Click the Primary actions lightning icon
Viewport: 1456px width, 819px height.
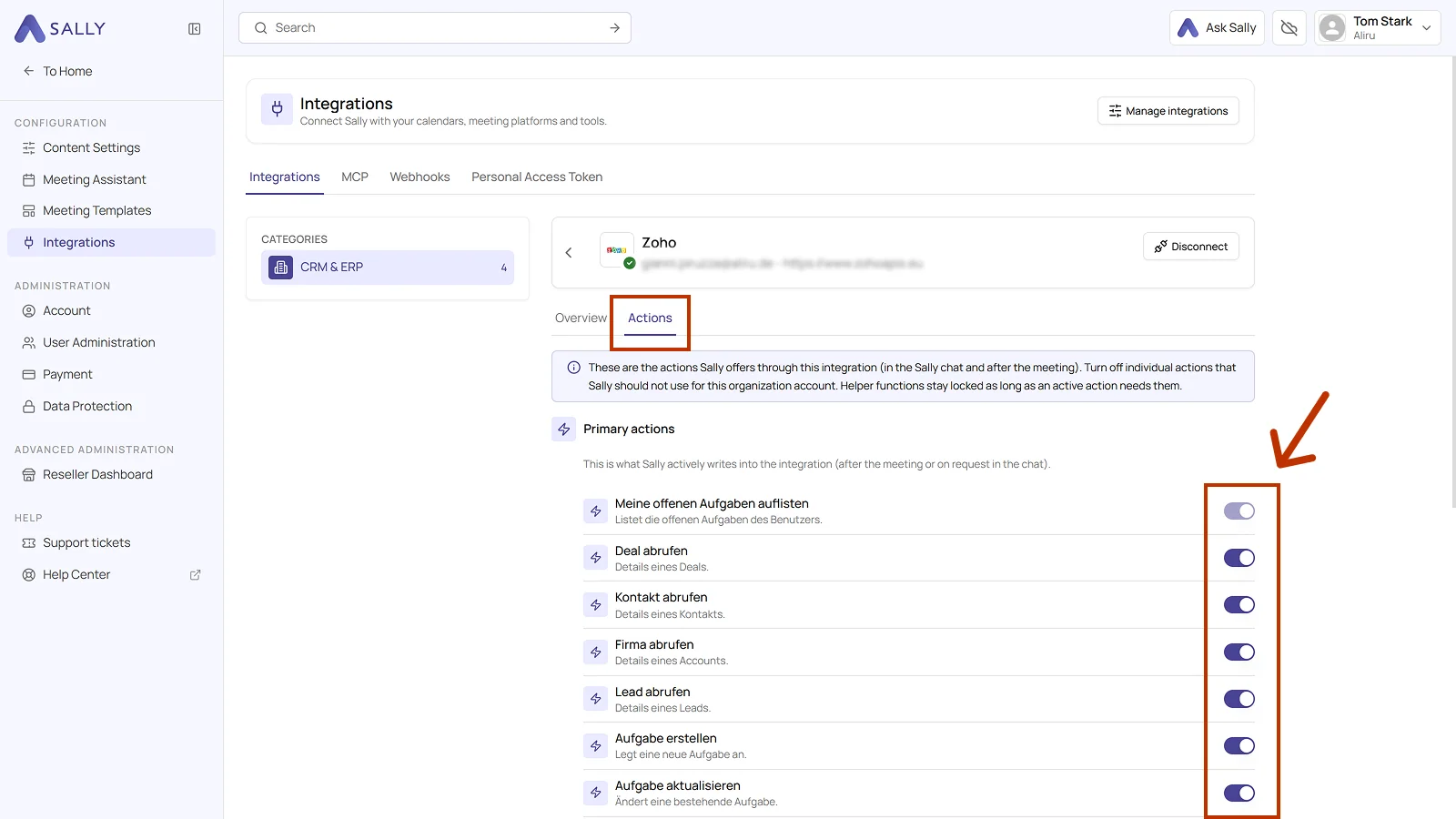(x=564, y=430)
